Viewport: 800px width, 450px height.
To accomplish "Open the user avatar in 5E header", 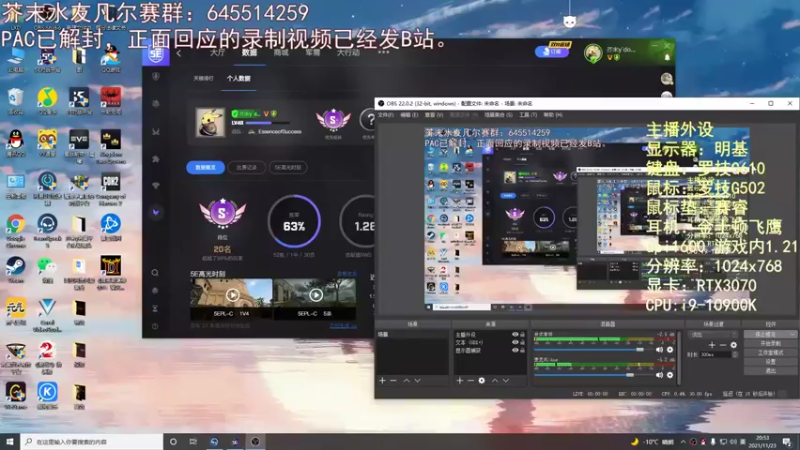I will 593,53.
